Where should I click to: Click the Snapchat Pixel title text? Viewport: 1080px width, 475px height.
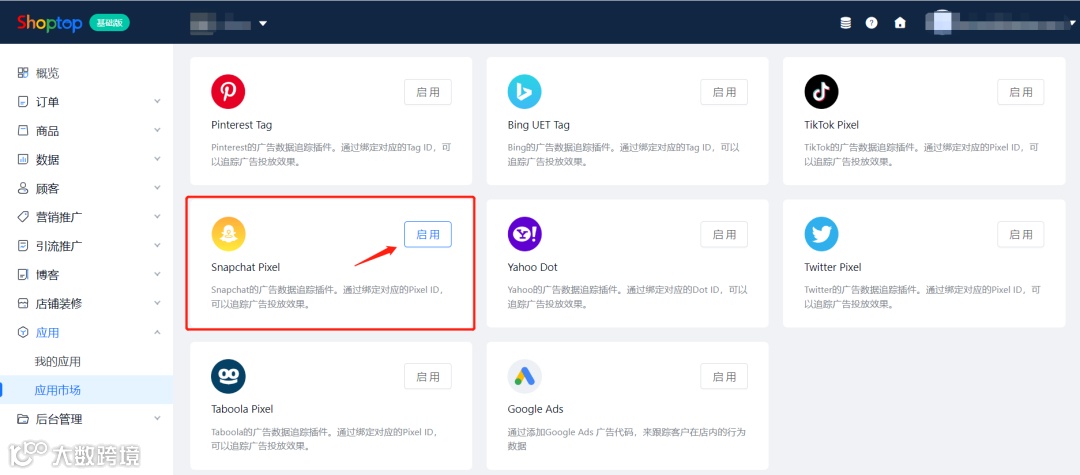[245, 267]
